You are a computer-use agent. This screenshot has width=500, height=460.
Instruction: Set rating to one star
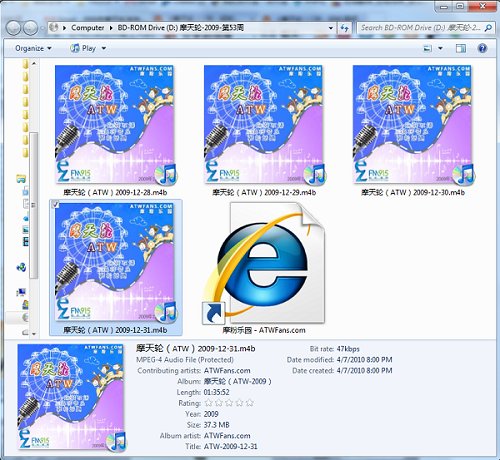[209, 403]
